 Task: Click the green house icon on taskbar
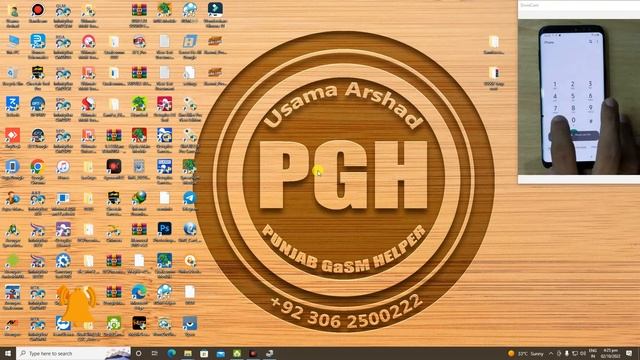click(237, 353)
